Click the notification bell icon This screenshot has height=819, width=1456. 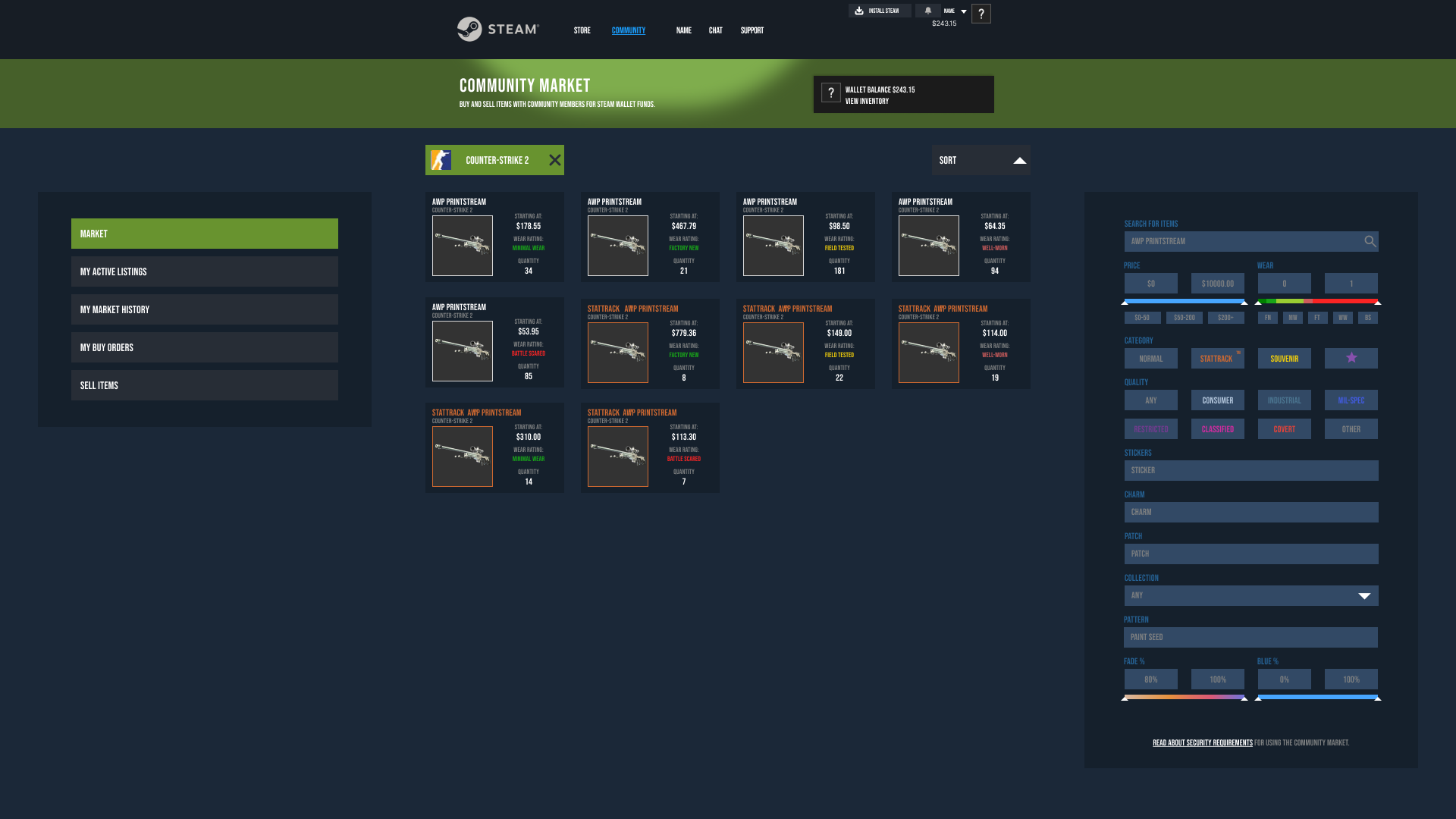pyautogui.click(x=927, y=11)
